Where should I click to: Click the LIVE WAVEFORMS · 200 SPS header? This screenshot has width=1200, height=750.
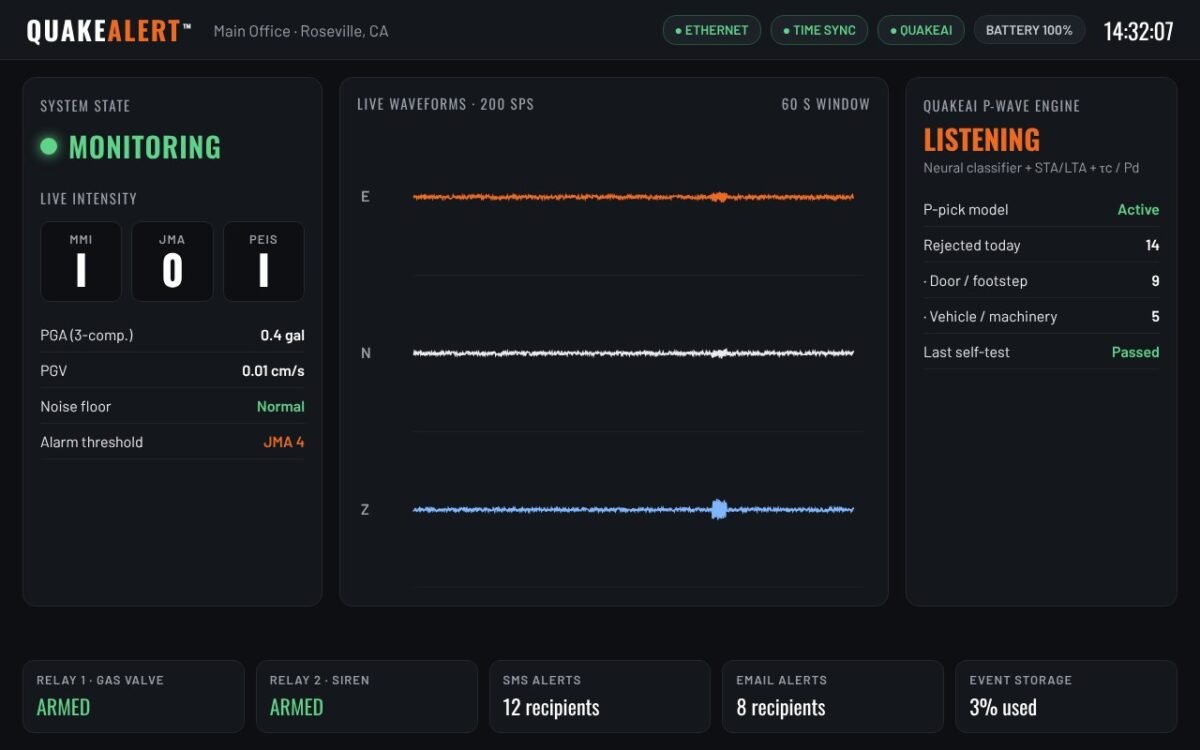445,104
